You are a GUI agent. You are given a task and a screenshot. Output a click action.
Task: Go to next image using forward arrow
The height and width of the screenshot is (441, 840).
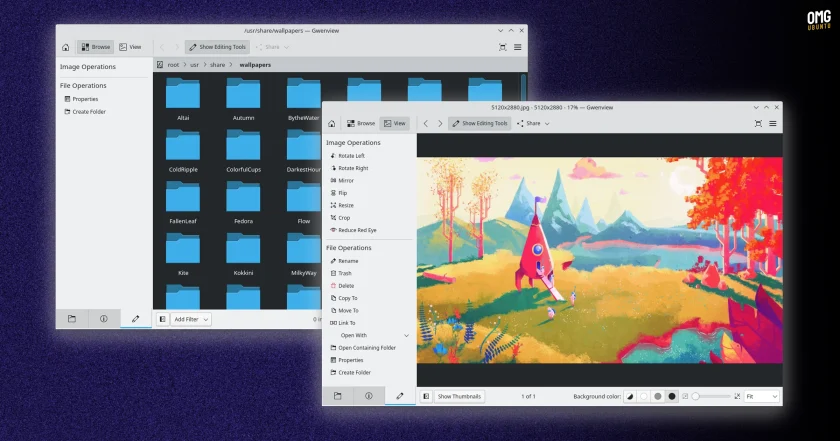tap(440, 123)
